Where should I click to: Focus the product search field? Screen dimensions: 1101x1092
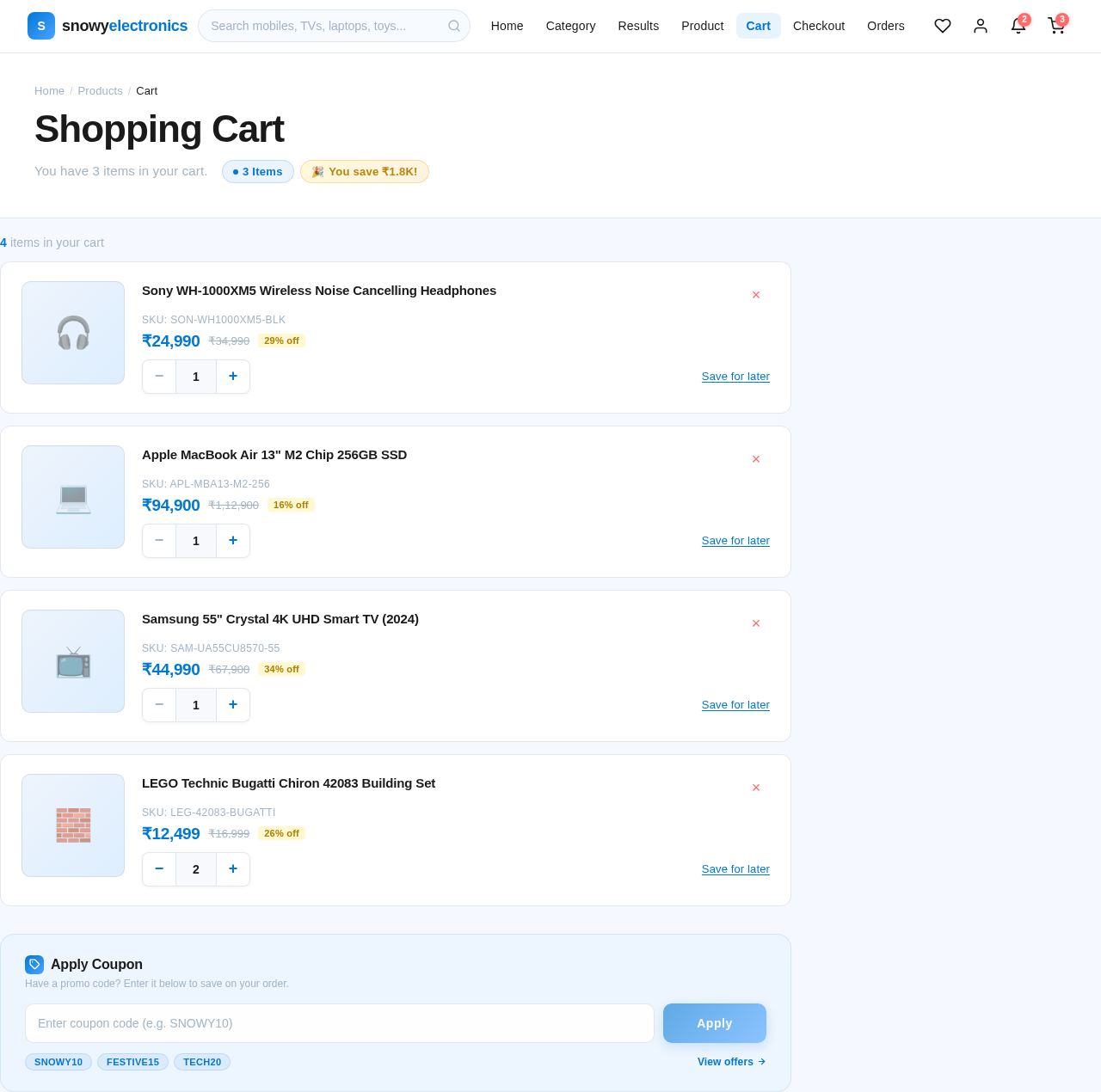click(334, 26)
